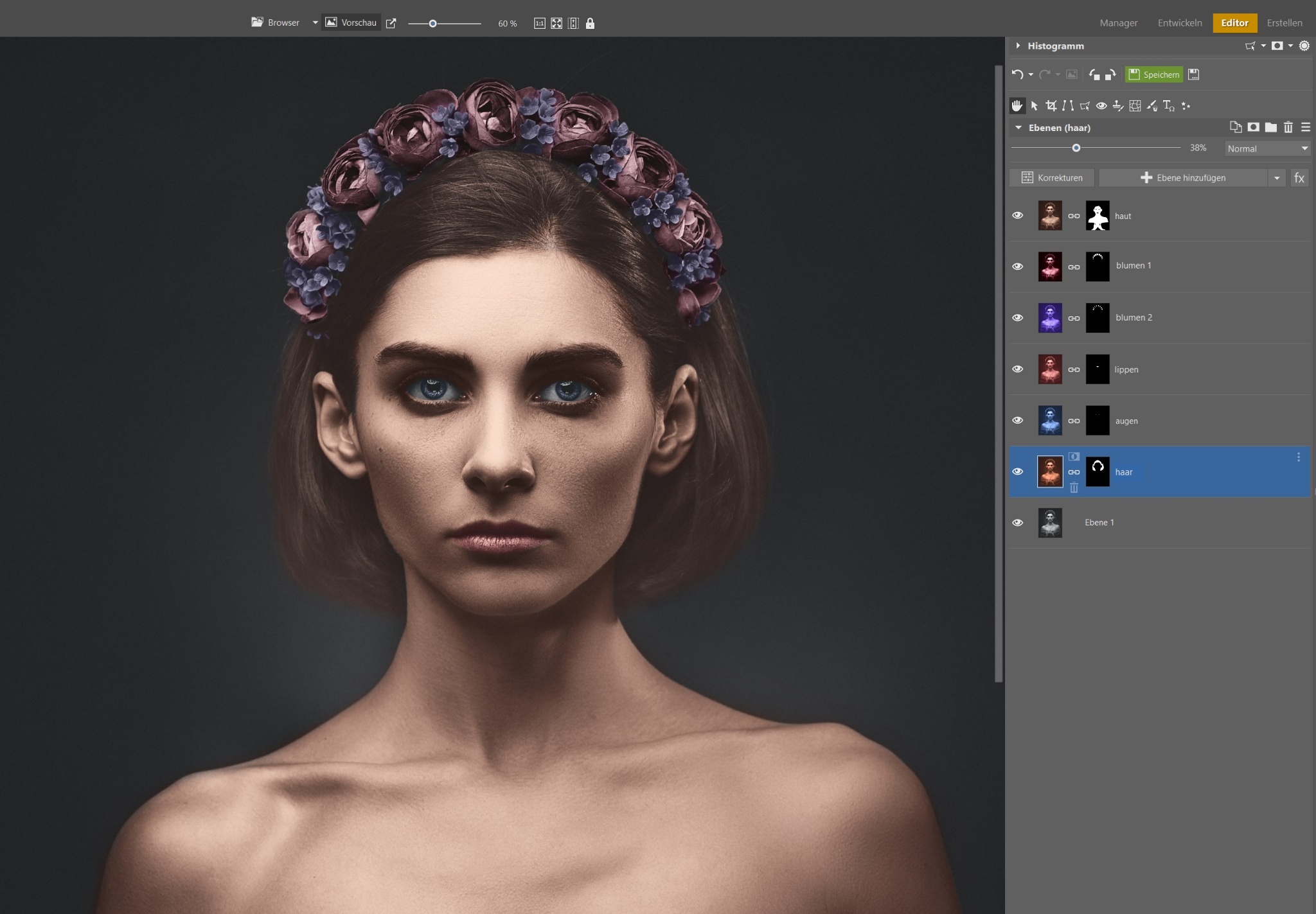Select the red-eye correction eye tool
This screenshot has height=914, width=1316.
[x=1101, y=106]
